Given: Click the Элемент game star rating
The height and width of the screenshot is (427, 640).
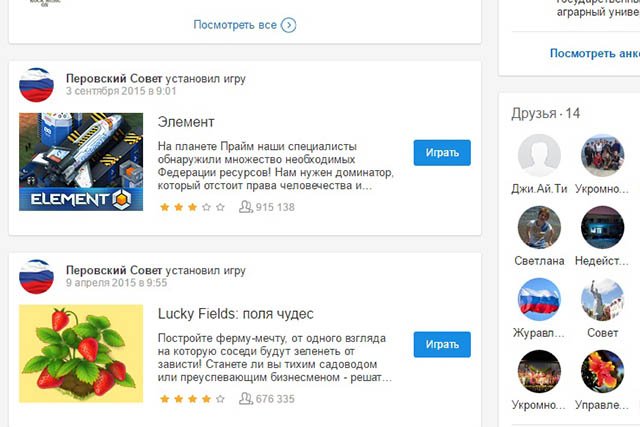Looking at the screenshot, I should click(x=192, y=207).
